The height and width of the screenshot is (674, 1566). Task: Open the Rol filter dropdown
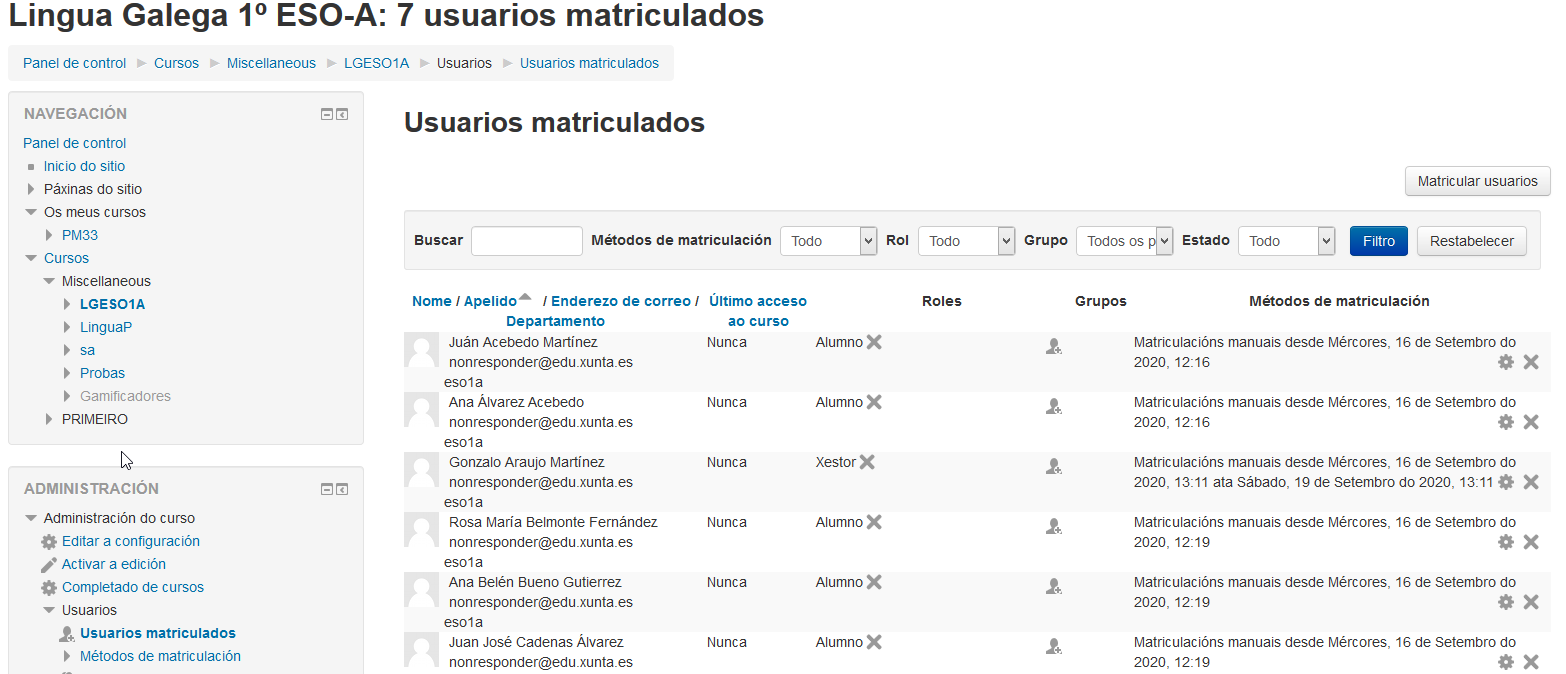[x=966, y=241]
